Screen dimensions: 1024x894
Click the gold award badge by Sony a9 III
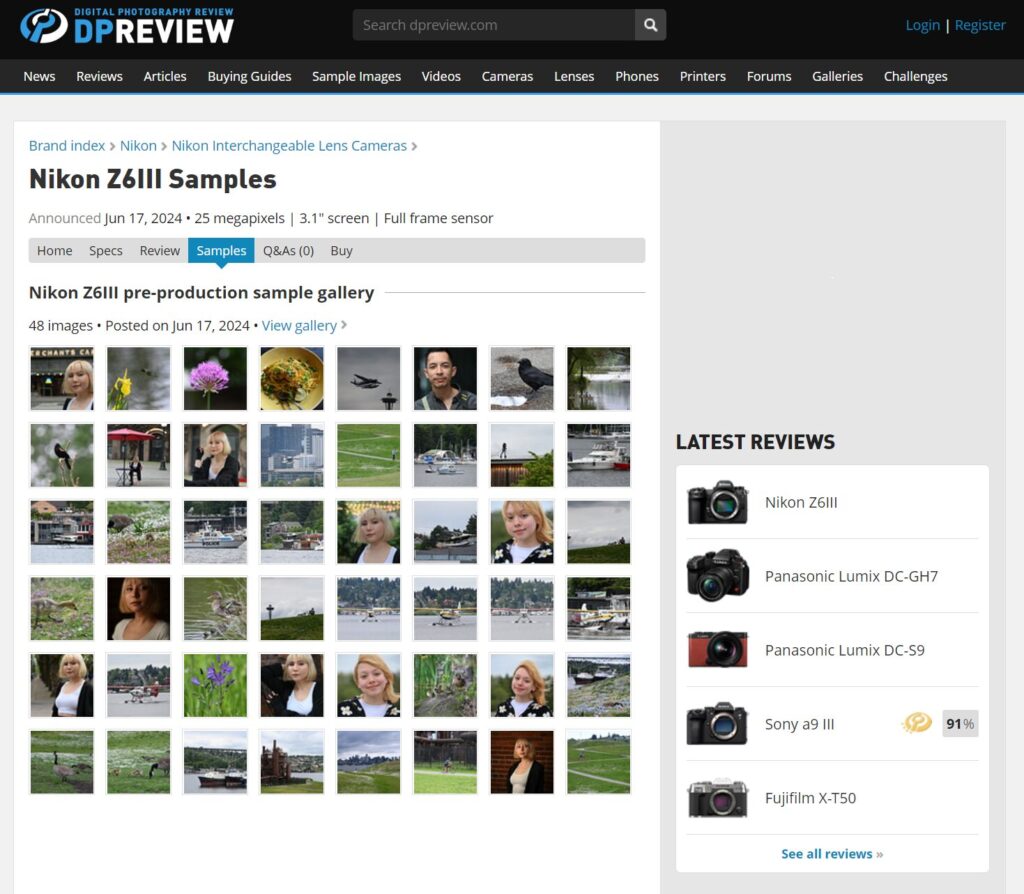pos(917,723)
